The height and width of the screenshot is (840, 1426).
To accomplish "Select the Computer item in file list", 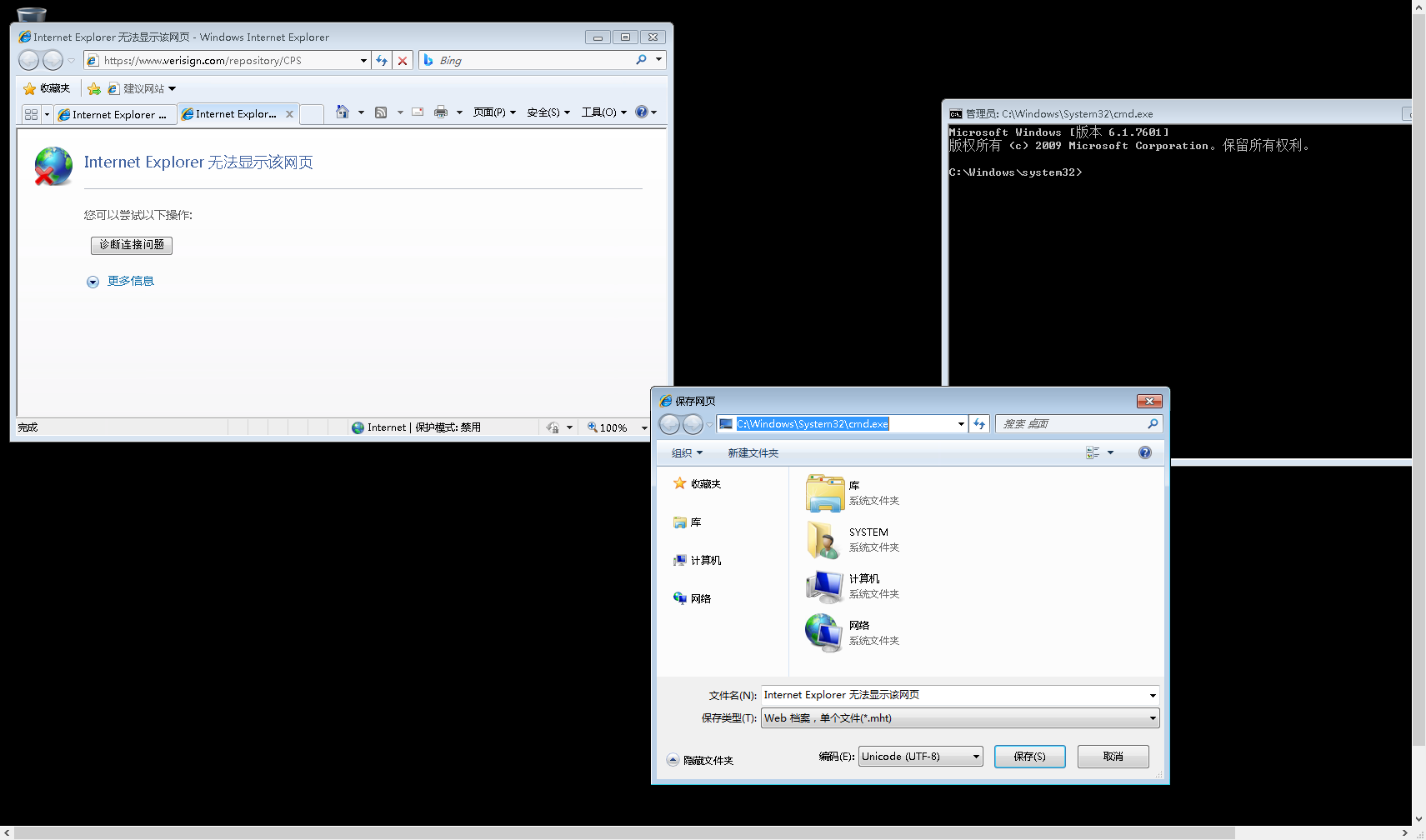I will 853,586.
